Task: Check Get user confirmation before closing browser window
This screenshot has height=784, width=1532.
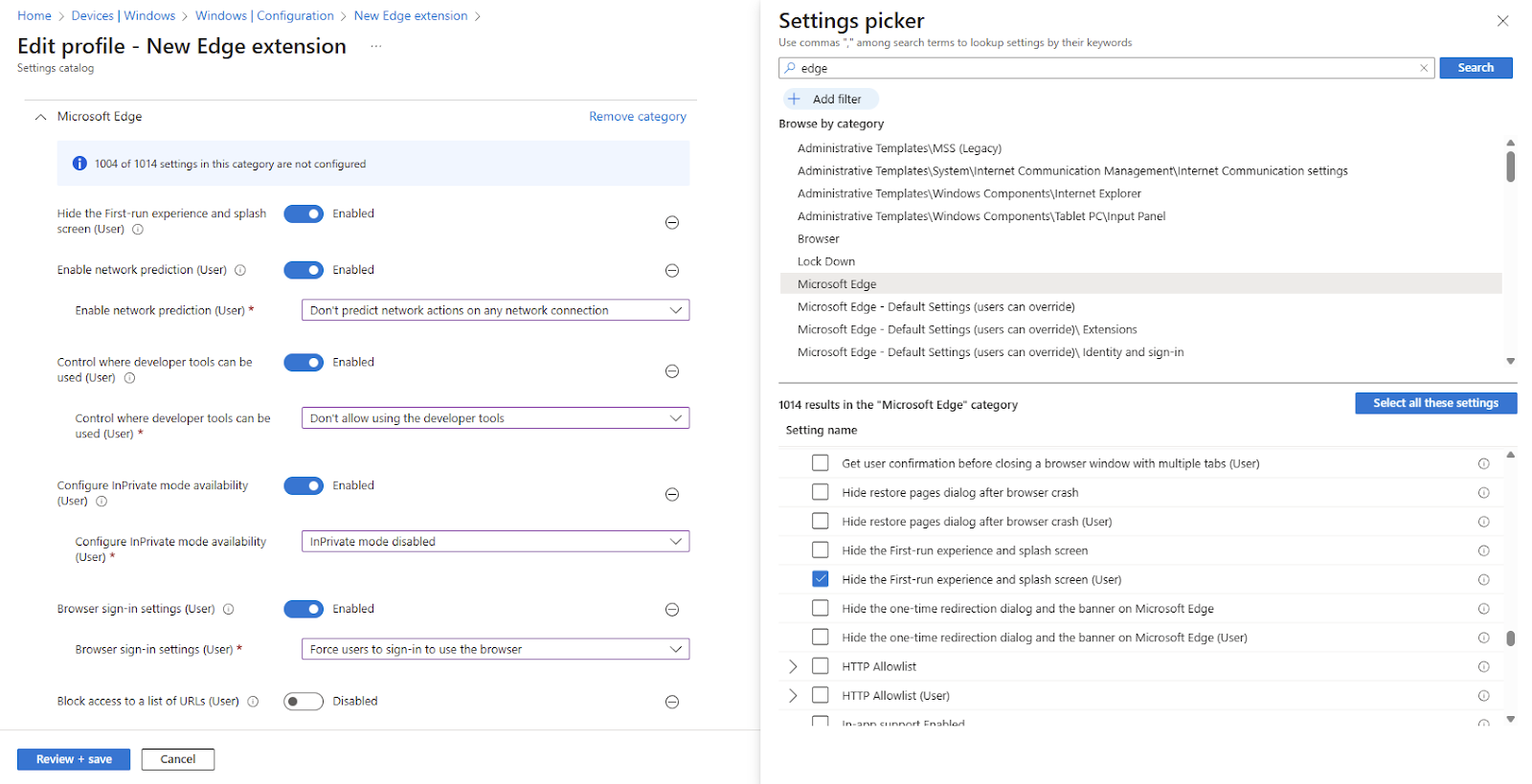Action: [x=821, y=463]
